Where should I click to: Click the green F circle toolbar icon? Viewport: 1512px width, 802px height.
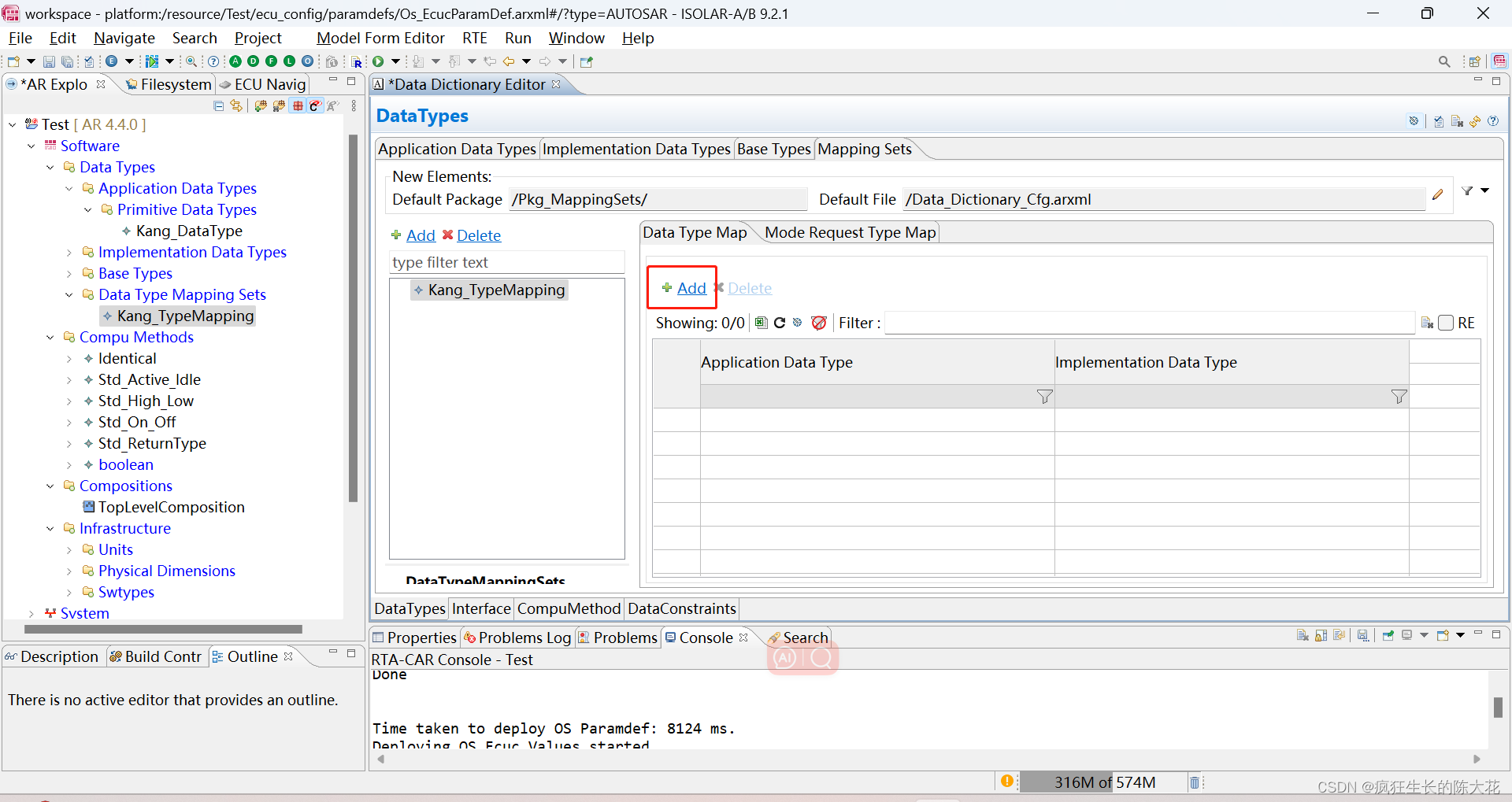(x=271, y=61)
